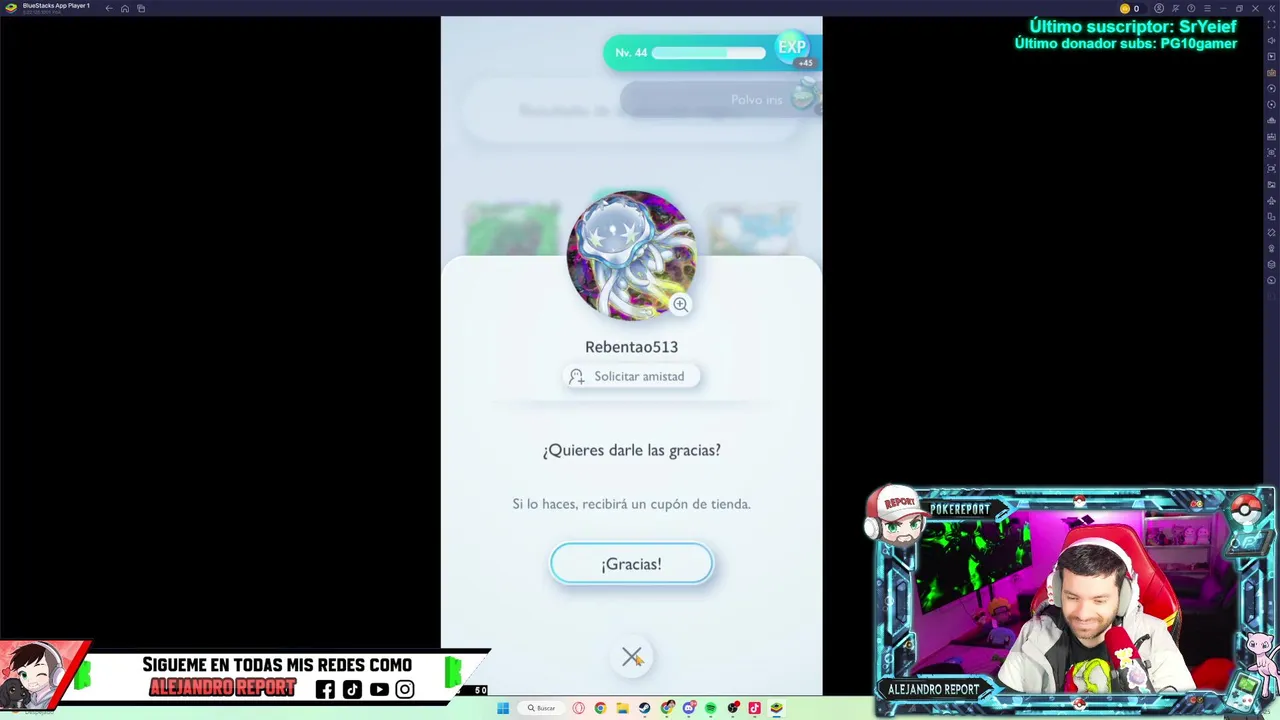Click media folder icon in BlueStacks sidebar
The height and width of the screenshot is (720, 1280).
point(1271,185)
